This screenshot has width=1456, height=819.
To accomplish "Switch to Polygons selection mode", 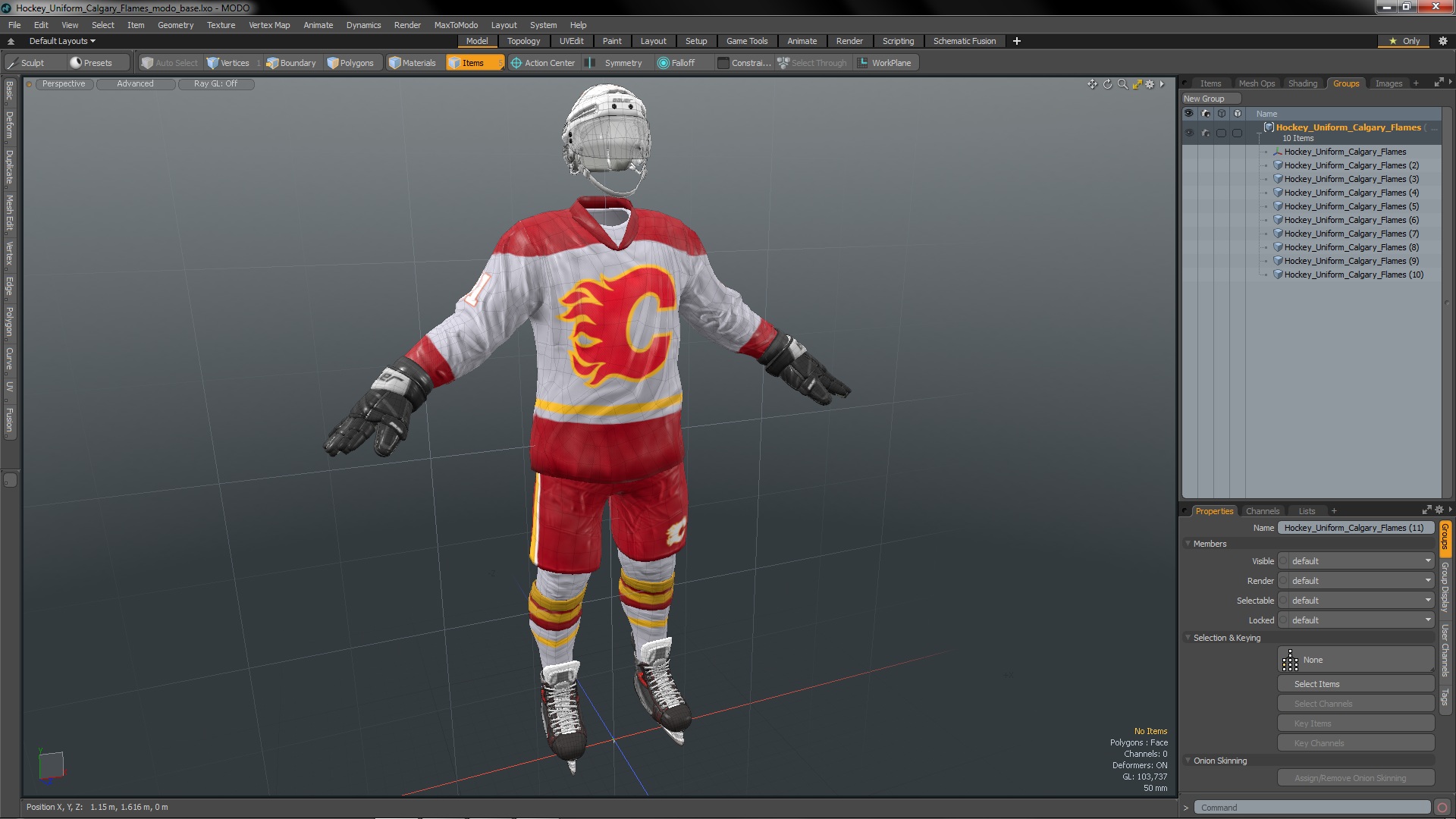I will tap(350, 63).
